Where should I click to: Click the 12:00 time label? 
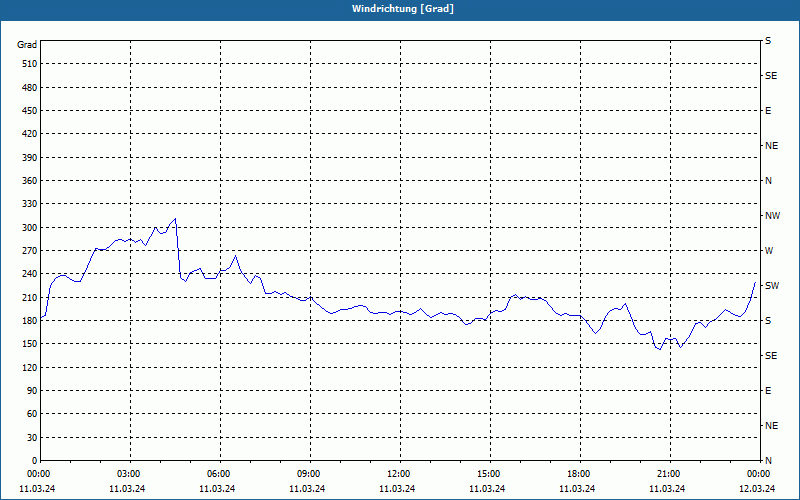398,474
